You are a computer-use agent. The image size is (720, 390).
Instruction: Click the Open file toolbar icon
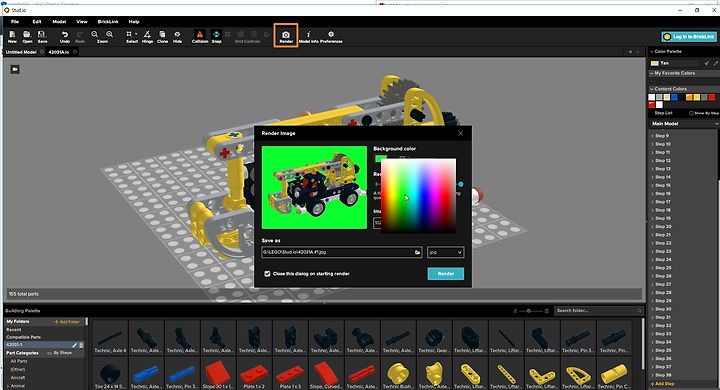[27, 34]
